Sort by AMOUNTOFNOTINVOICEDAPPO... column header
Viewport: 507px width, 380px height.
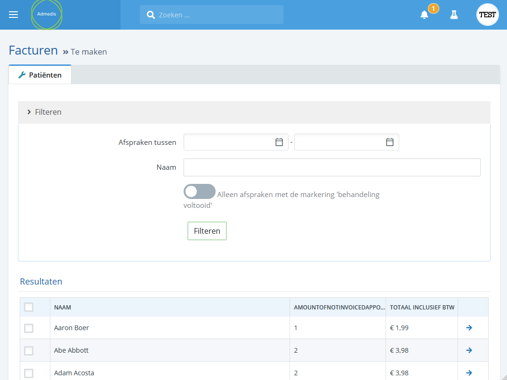339,307
